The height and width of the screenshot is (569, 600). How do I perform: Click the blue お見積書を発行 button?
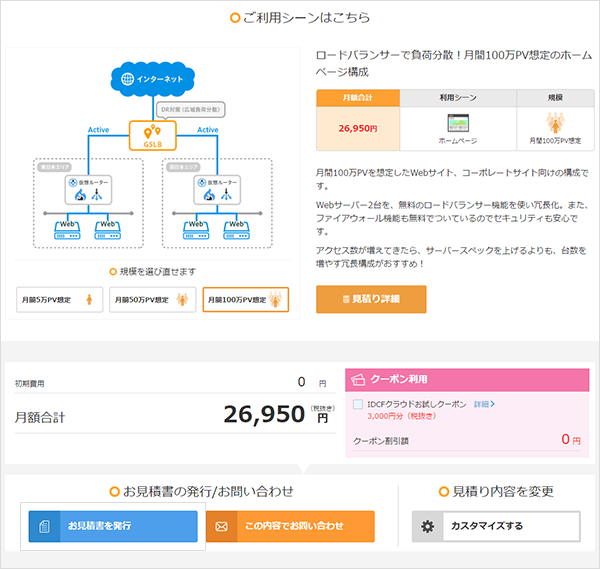pos(113,526)
